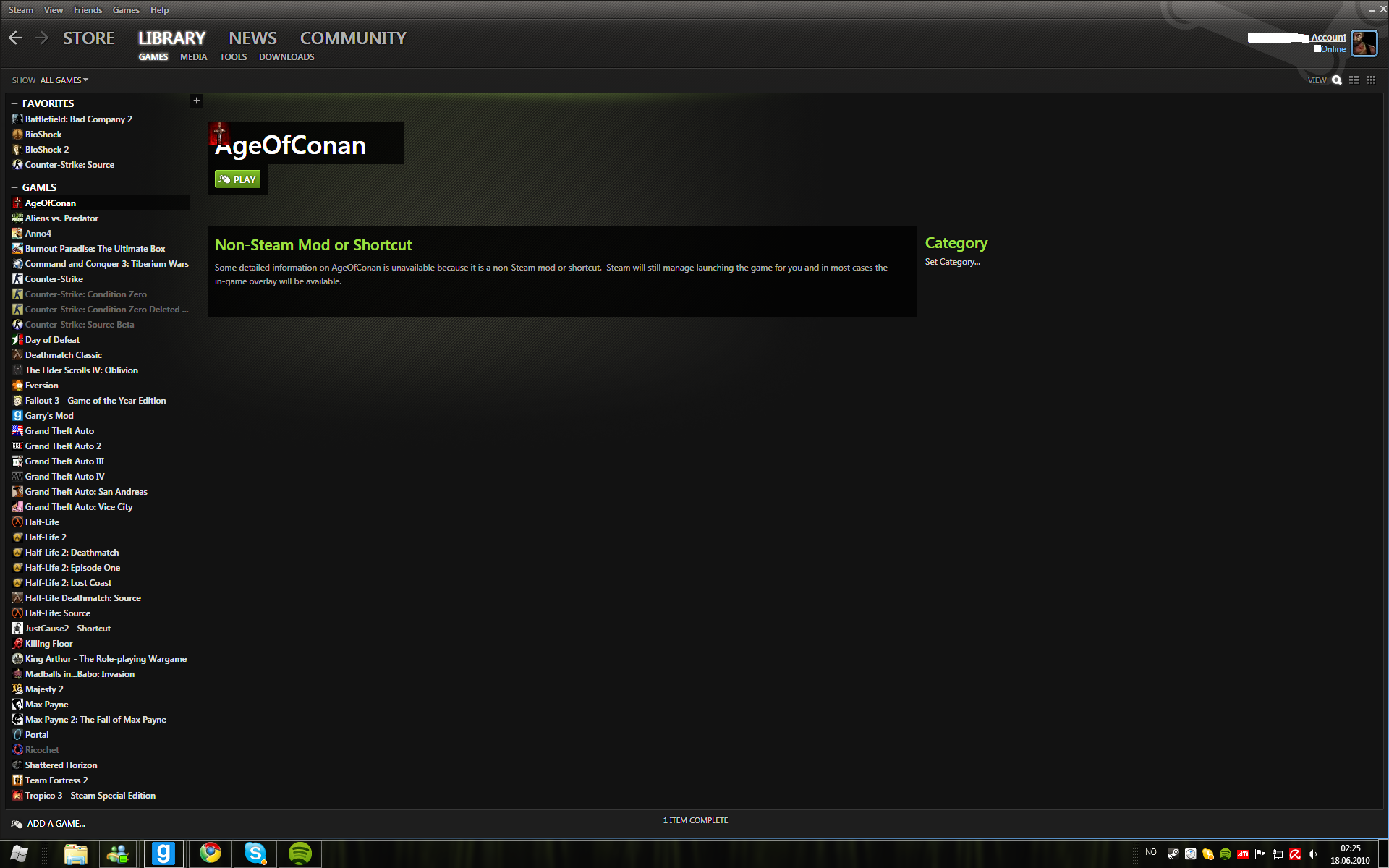Viewport: 1389px width, 868px height.
Task: Select The Elder Scrolls IV: Oblivion
Action: [x=100, y=370]
